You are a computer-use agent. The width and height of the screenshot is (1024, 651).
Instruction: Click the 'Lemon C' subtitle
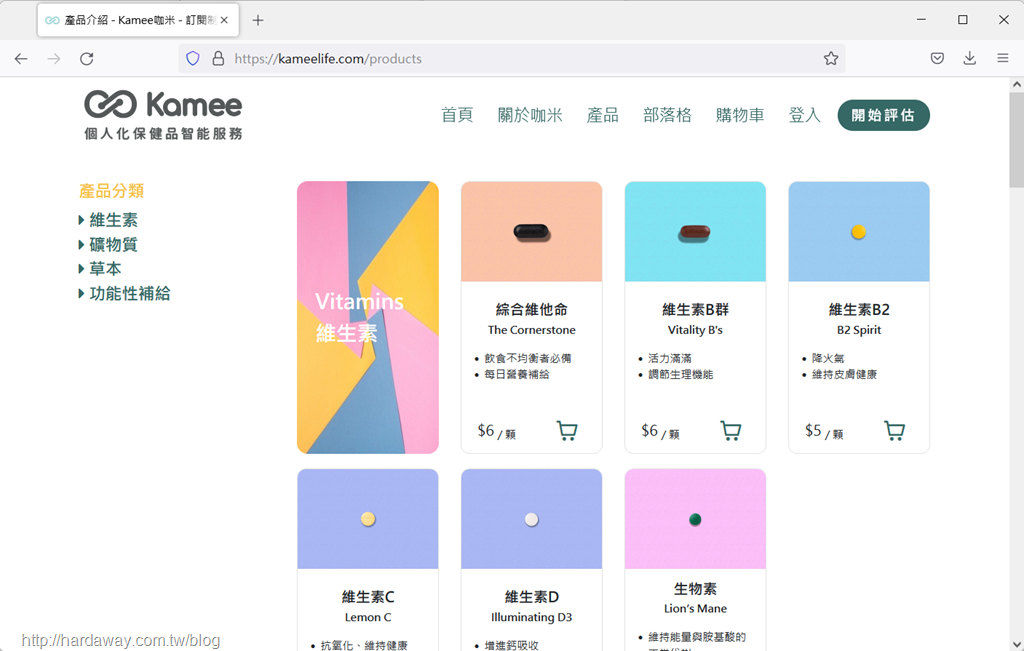[368, 617]
